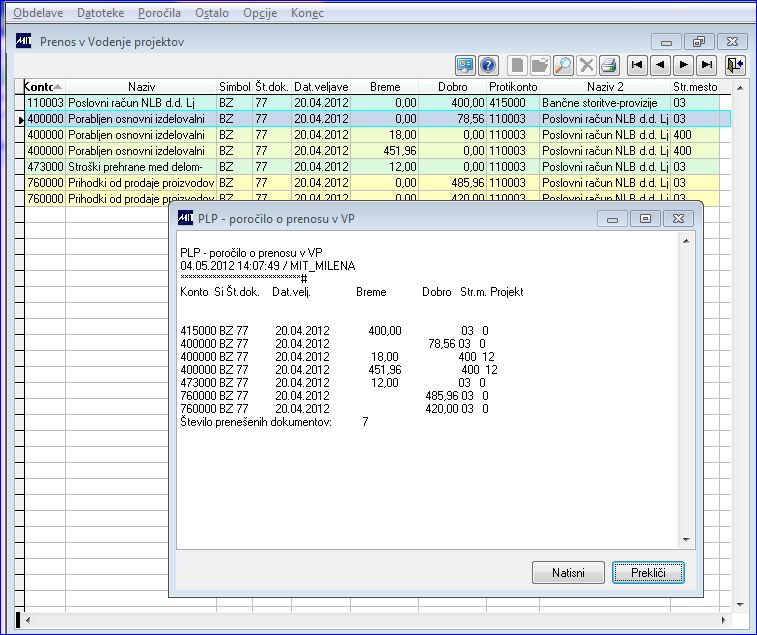Viewport: 757px width, 635px height.
Task: Select the row with konto 473000
Action: point(44,166)
